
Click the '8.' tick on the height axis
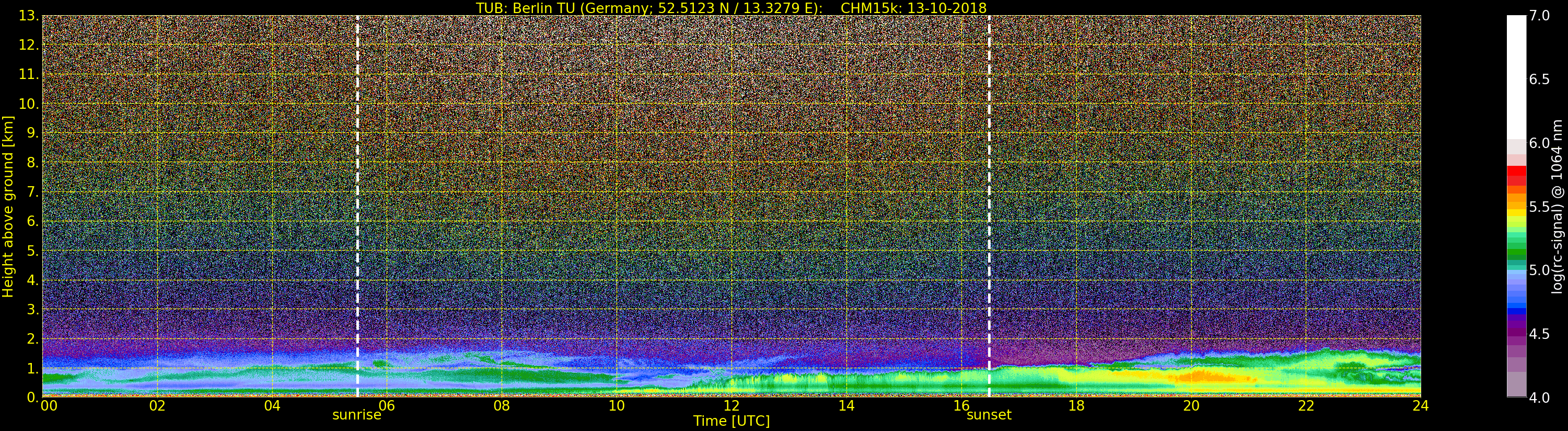pyautogui.click(x=33, y=162)
